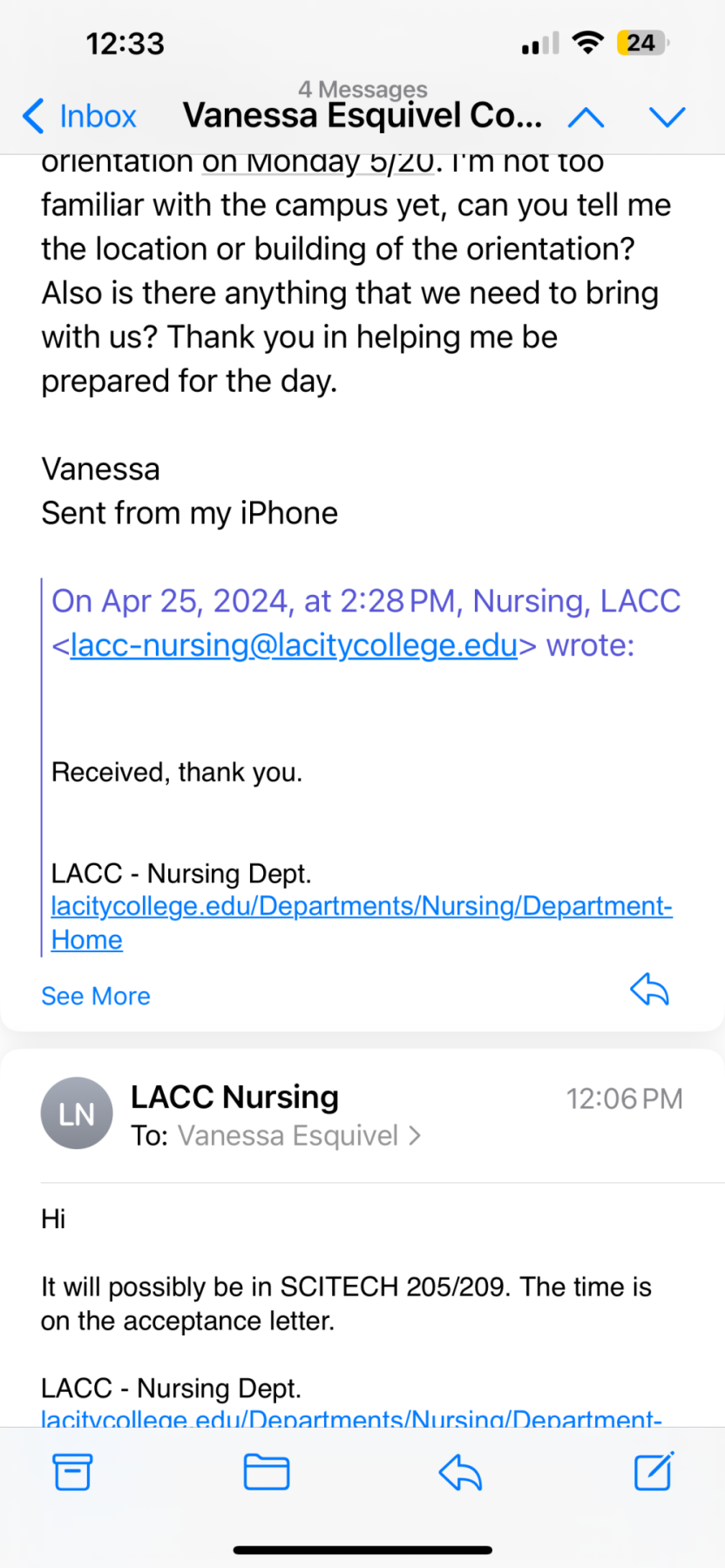Return to the Inbox list
The width and height of the screenshot is (725, 1568).
click(x=97, y=116)
